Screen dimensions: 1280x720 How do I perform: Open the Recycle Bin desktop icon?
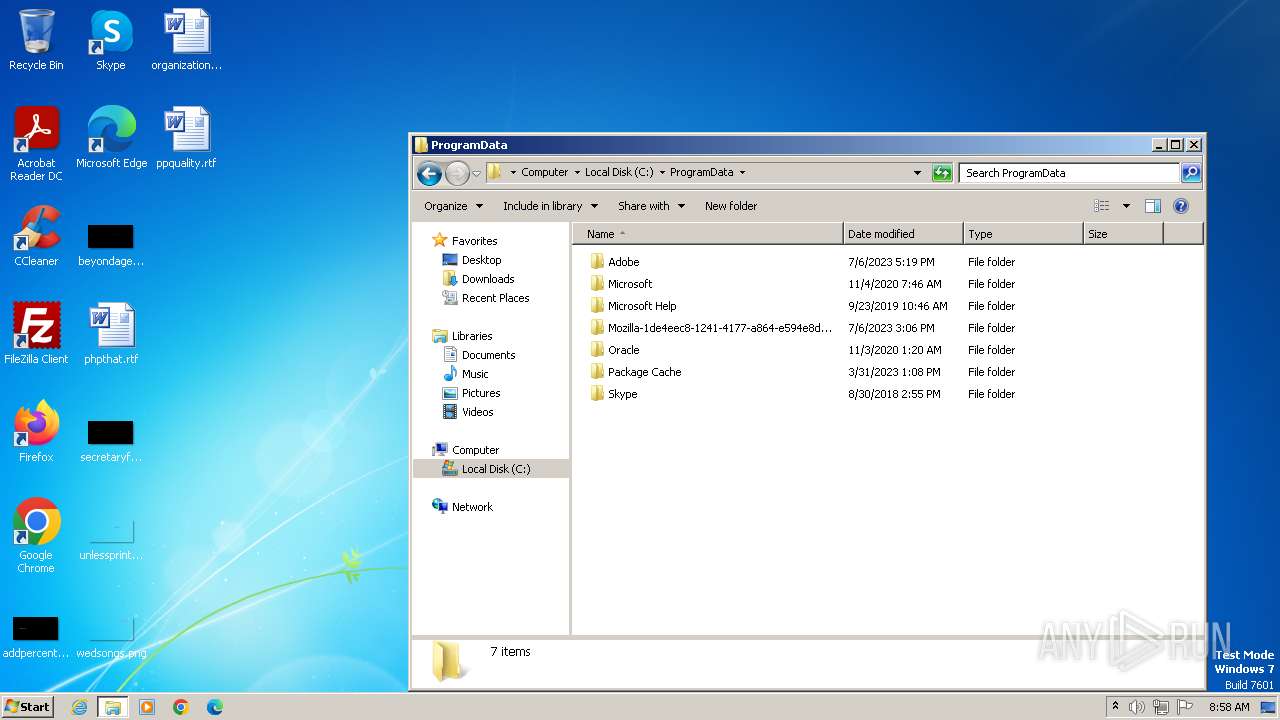click(36, 40)
